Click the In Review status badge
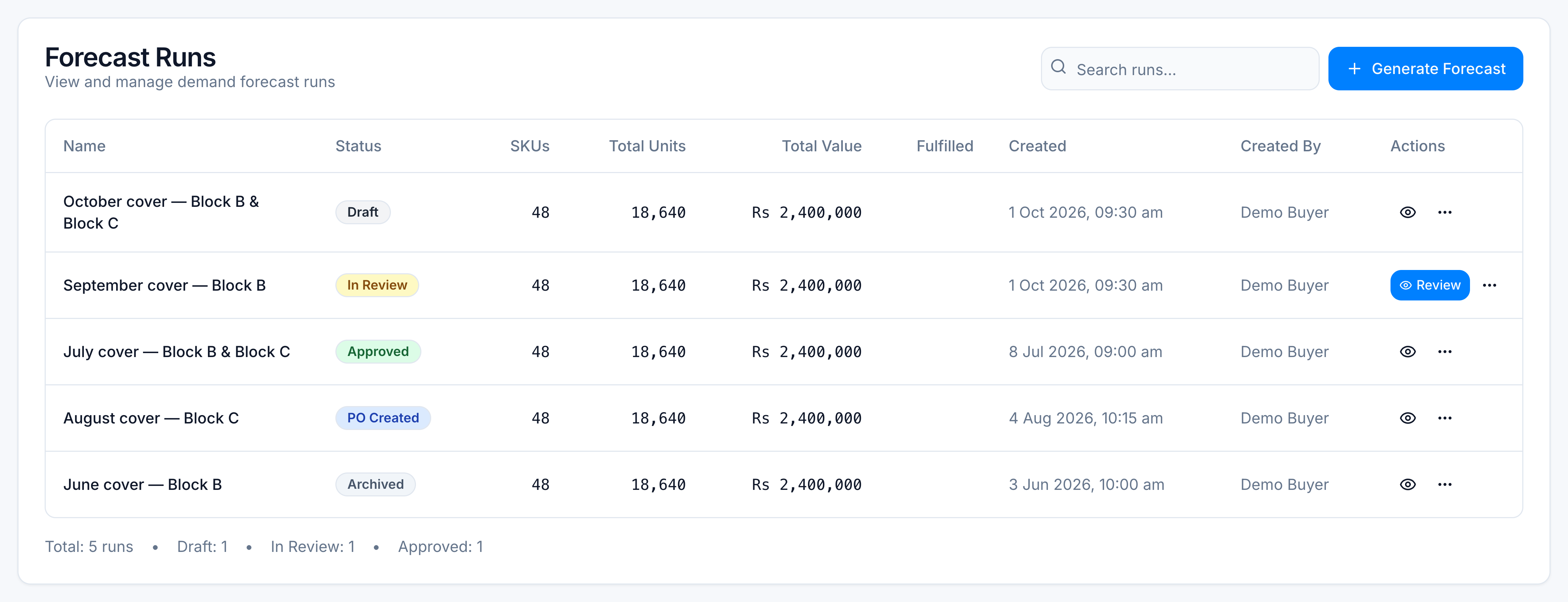 [x=377, y=286]
